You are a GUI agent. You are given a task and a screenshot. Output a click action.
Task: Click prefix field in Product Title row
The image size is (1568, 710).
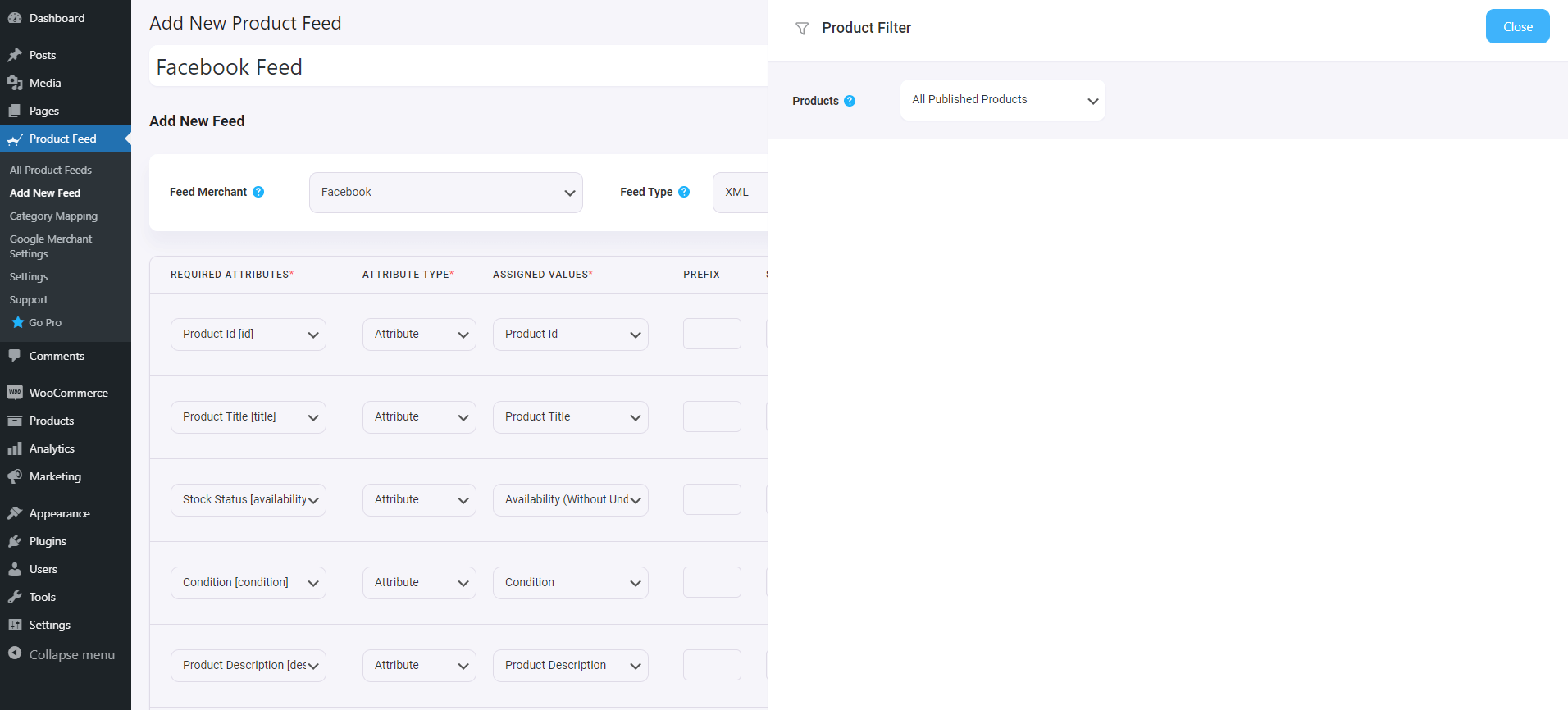712,416
